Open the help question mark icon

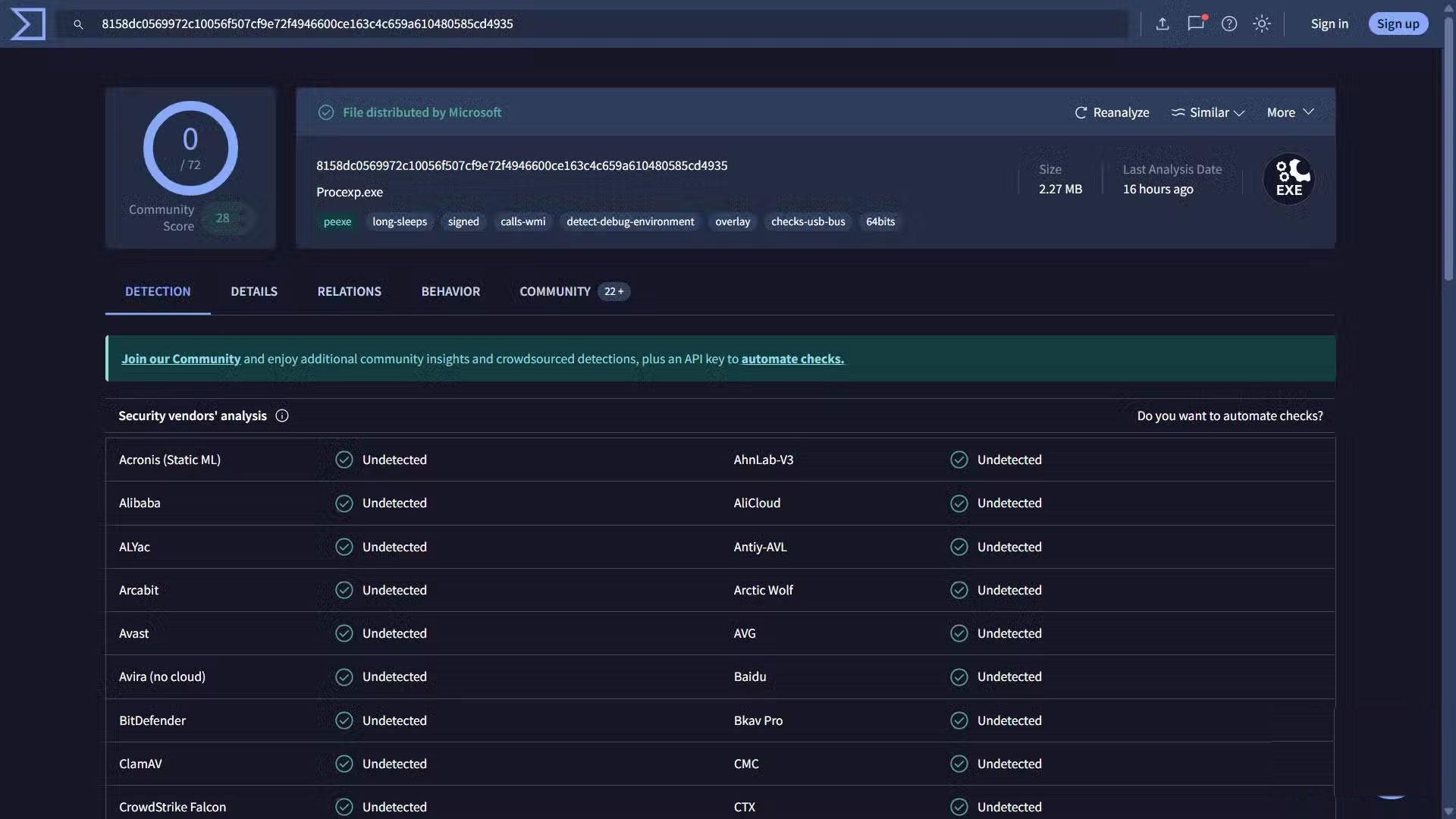tap(1229, 24)
